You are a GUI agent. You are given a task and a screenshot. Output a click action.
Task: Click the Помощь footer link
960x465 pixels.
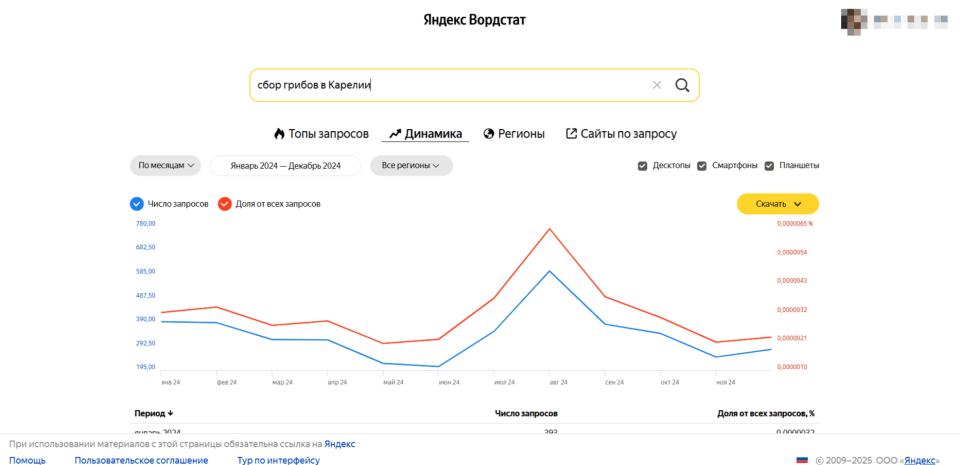pos(27,460)
